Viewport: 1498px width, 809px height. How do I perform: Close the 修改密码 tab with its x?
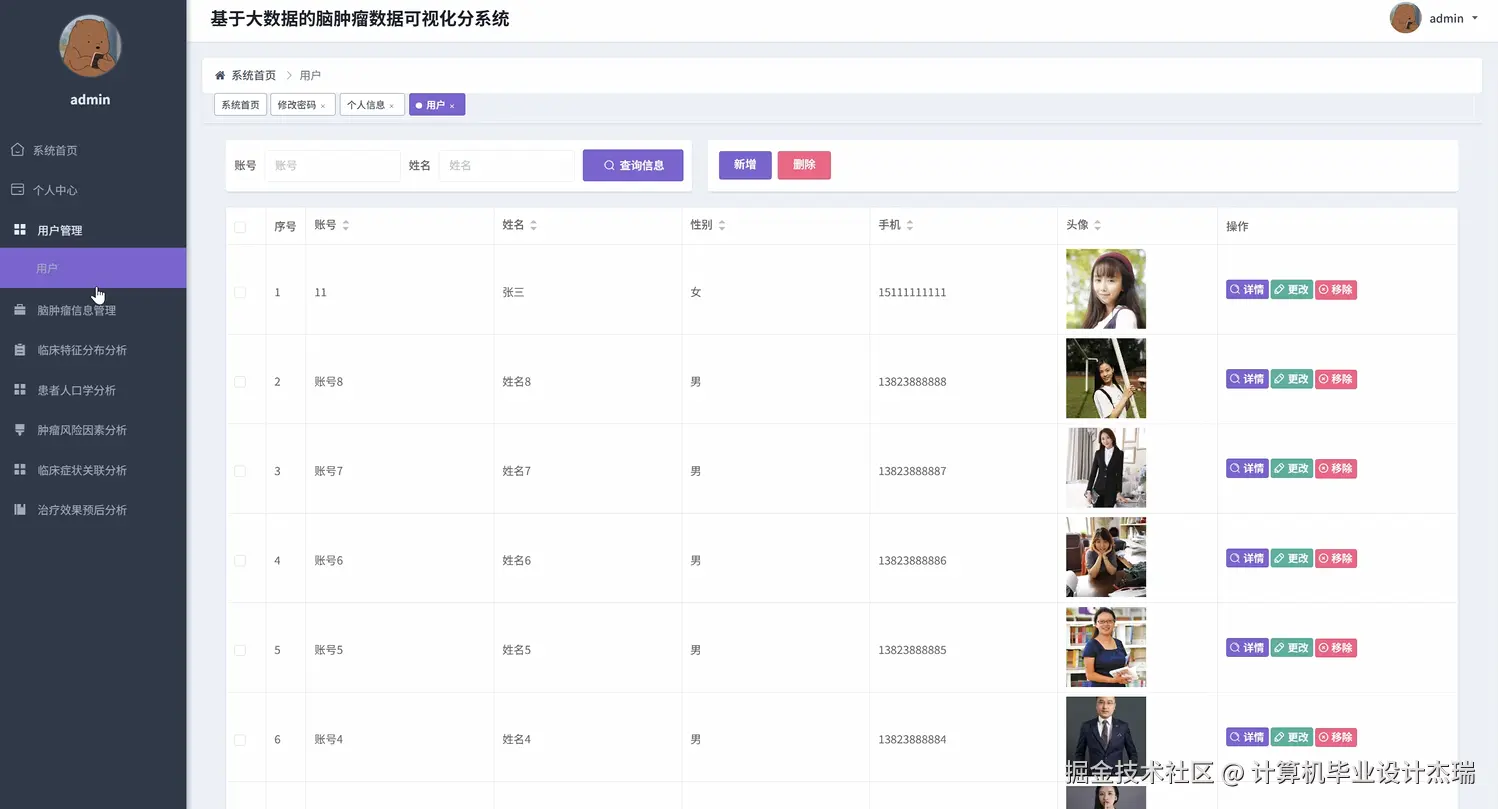tap(323, 106)
